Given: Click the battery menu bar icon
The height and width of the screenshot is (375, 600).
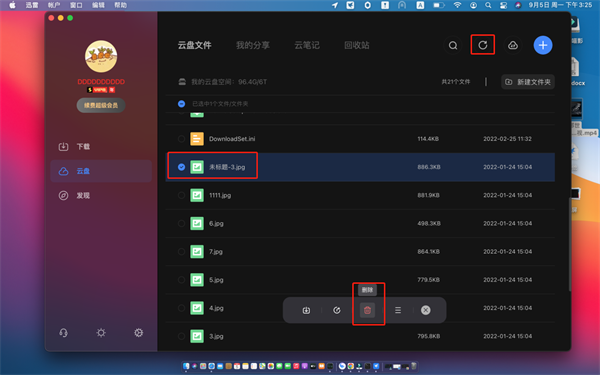Looking at the screenshot, I should tap(439, 5).
